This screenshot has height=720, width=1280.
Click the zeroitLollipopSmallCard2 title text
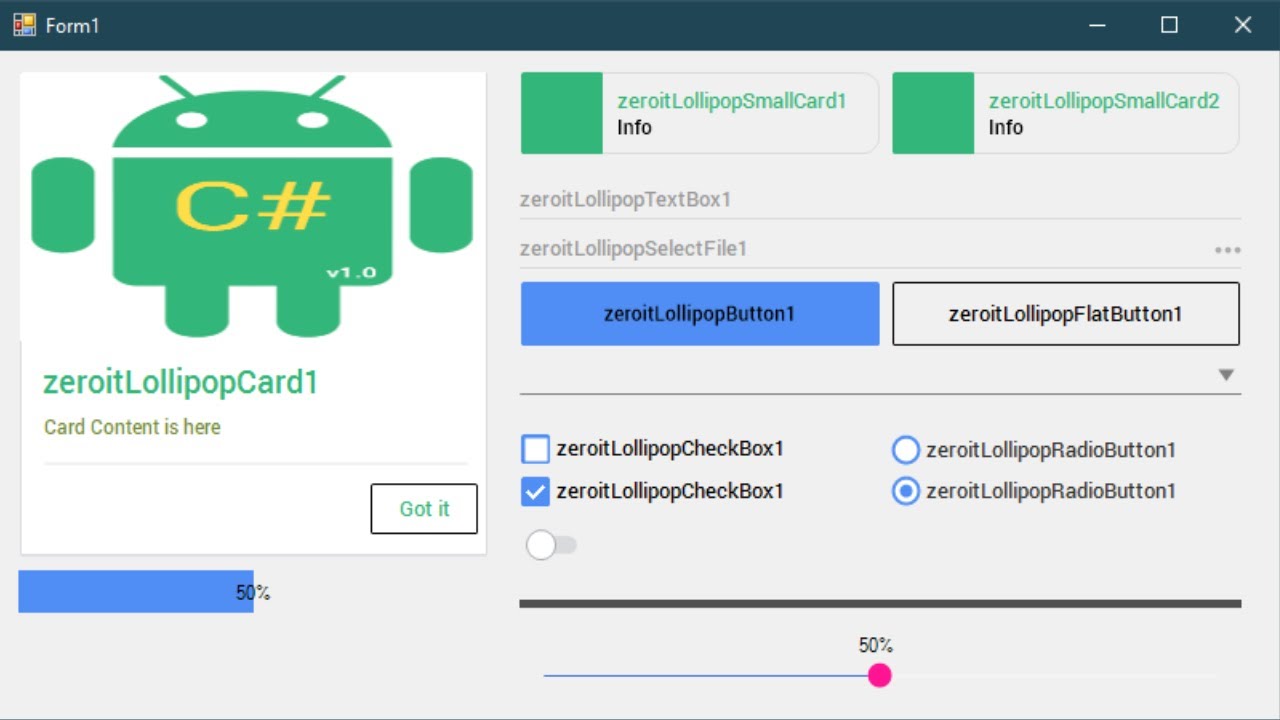pyautogui.click(x=1104, y=101)
